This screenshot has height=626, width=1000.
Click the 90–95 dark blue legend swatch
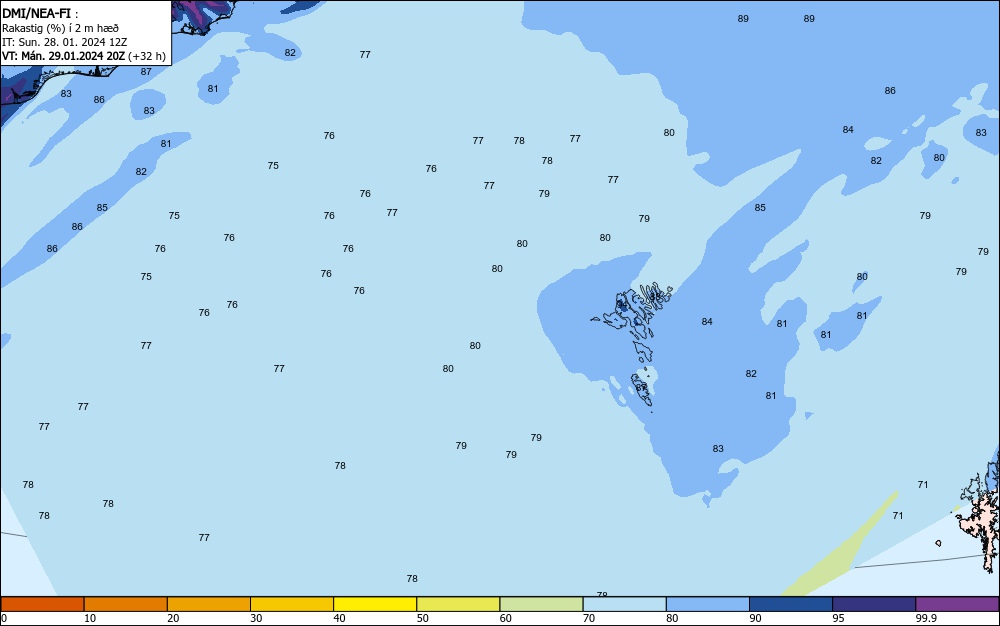pos(791,604)
